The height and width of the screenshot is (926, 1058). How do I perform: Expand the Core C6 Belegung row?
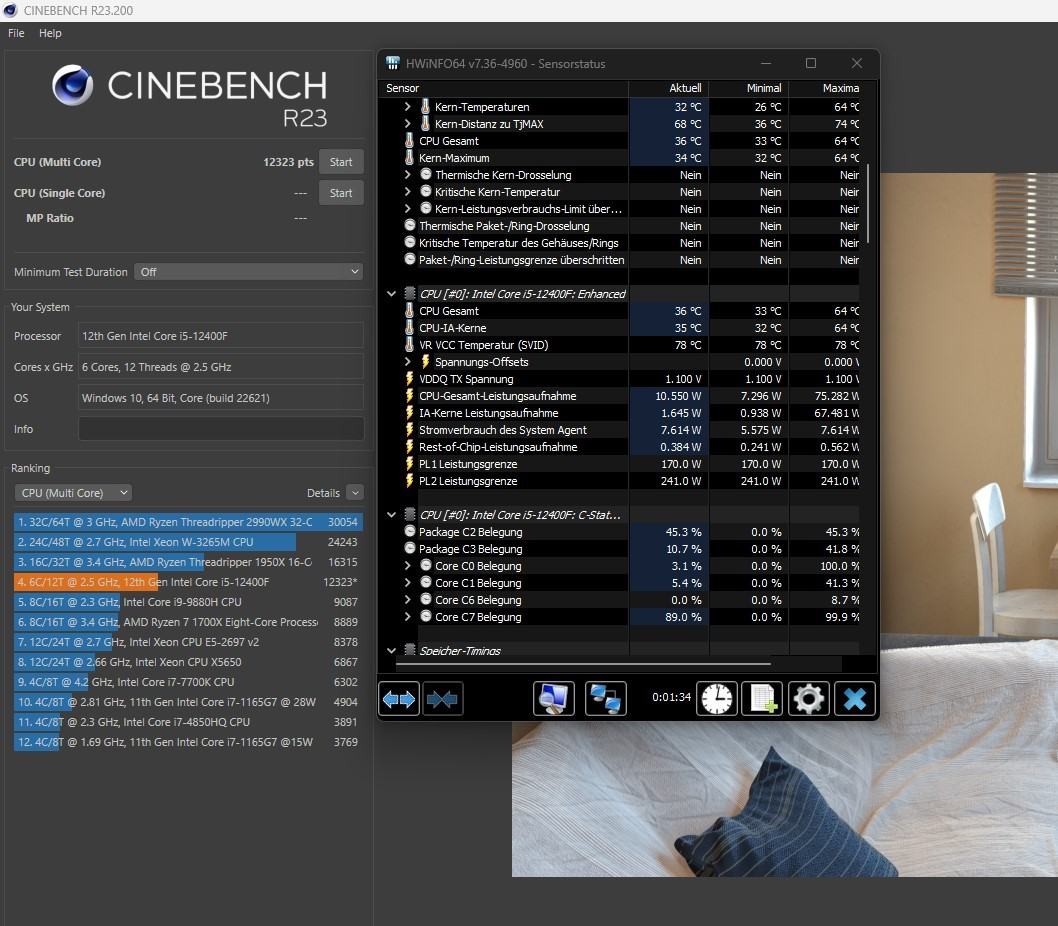[408, 599]
